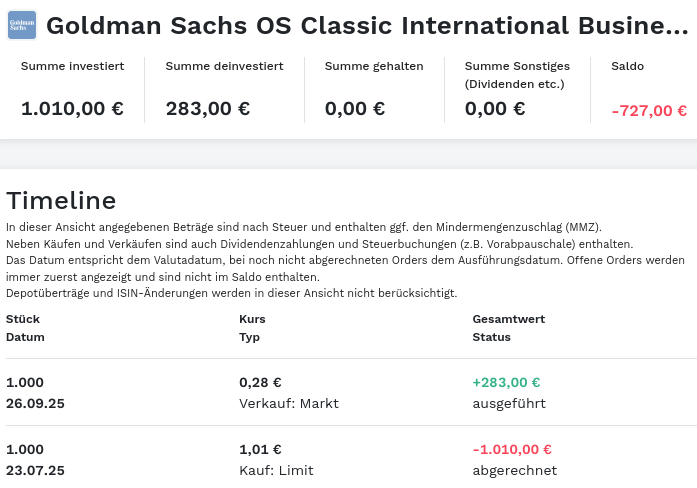The width and height of the screenshot is (697, 488).
Task: Click the Saldo label
Action: [627, 66]
